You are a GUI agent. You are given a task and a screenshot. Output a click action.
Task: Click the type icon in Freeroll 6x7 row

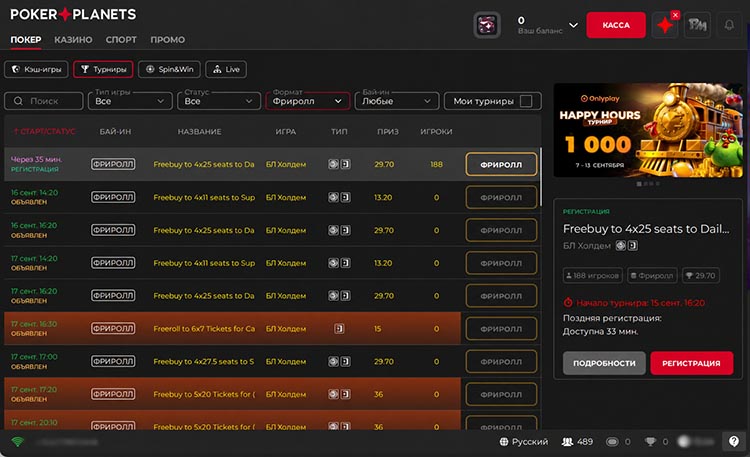(339, 329)
